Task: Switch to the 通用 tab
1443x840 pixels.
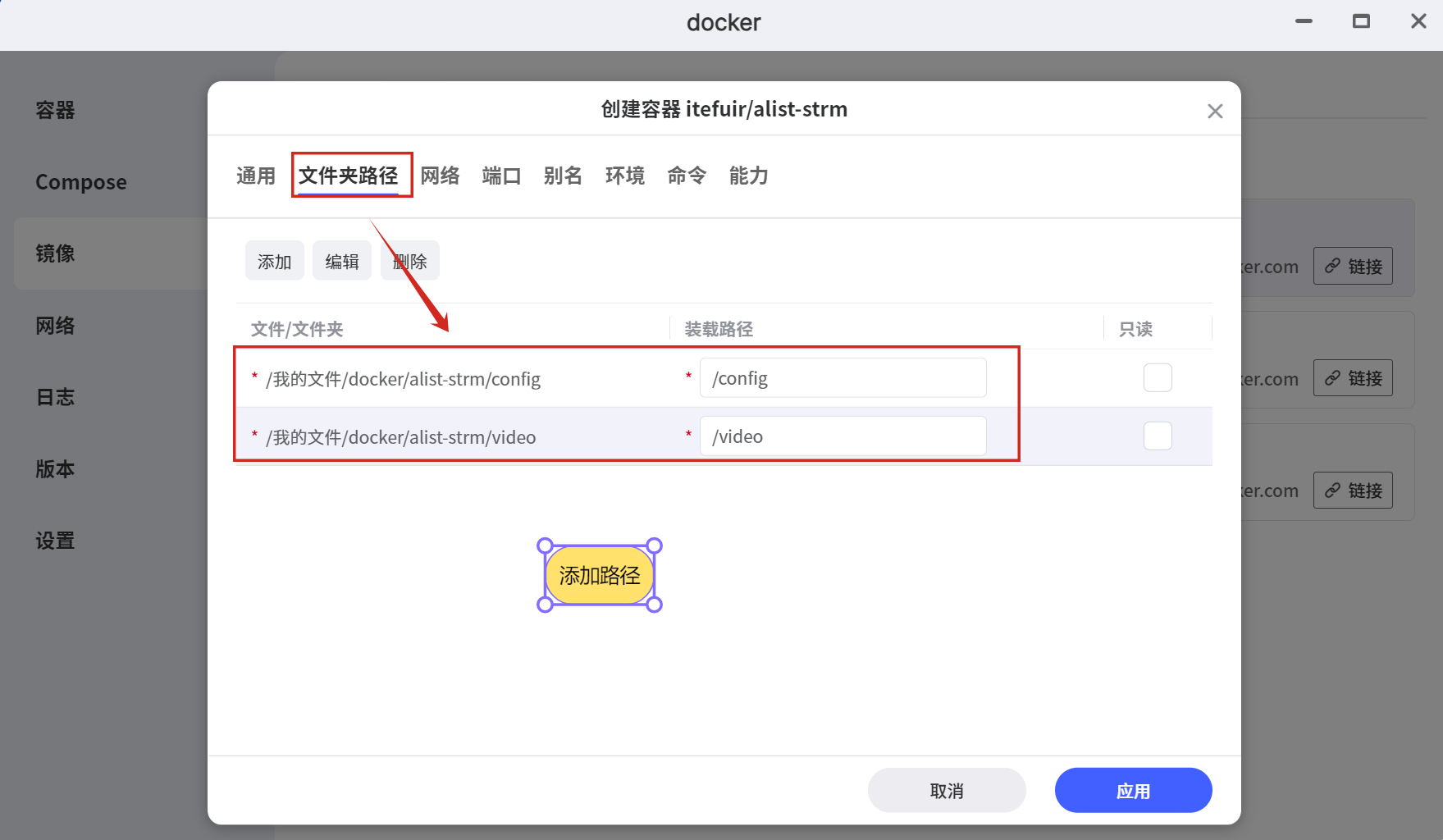Action: [x=255, y=176]
